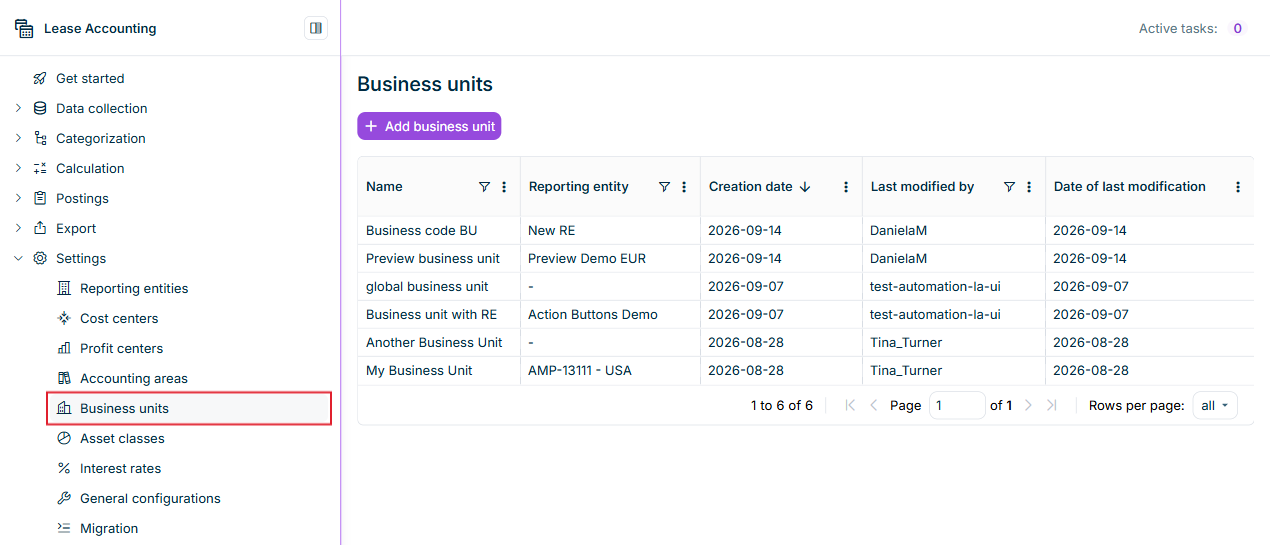The image size is (1270, 545).
Task: Open the Profit centers settings page
Action: coord(121,348)
